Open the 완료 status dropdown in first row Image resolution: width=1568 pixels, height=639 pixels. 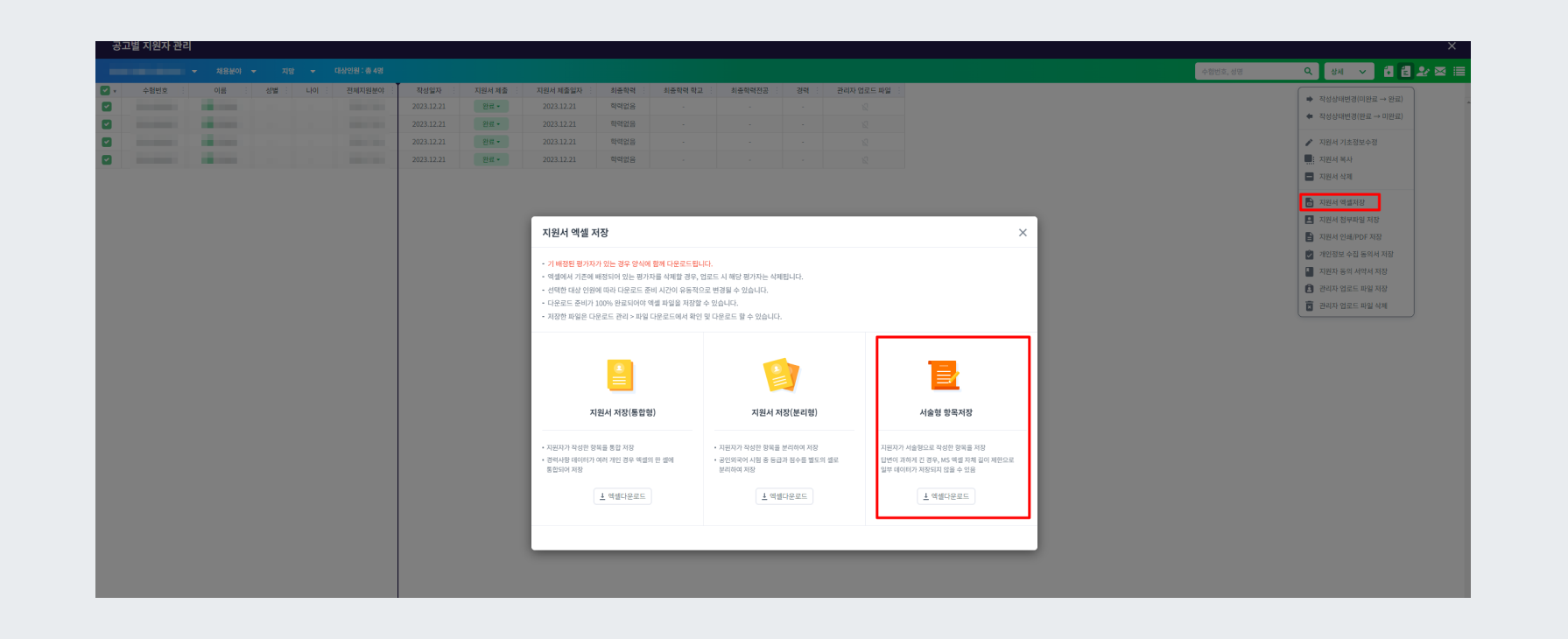(490, 107)
